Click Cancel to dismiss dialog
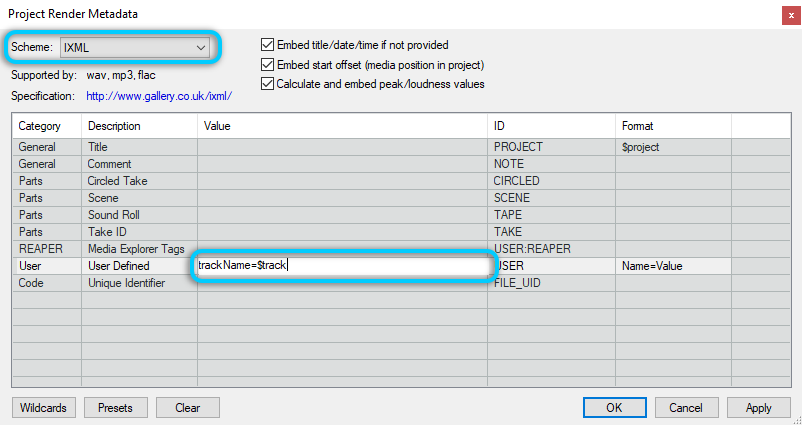This screenshot has width=802, height=425. pyautogui.click(x=685, y=408)
